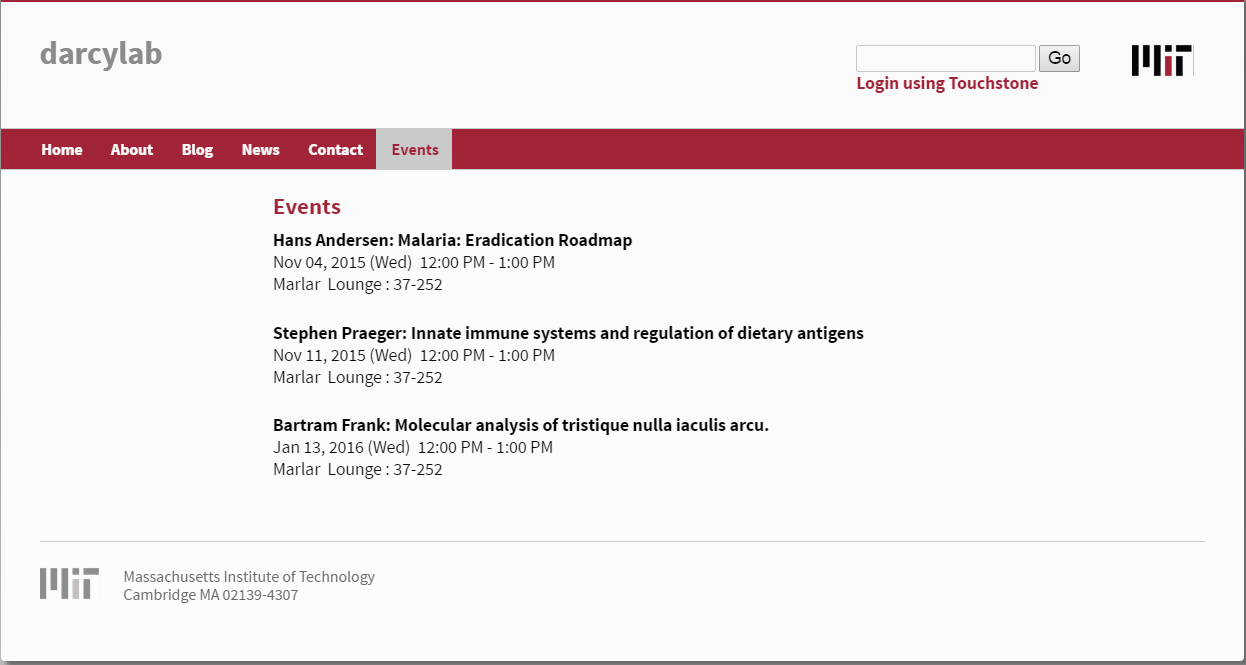Click the Nov 04, 2015 date line
This screenshot has height=665, width=1246.
[414, 263]
